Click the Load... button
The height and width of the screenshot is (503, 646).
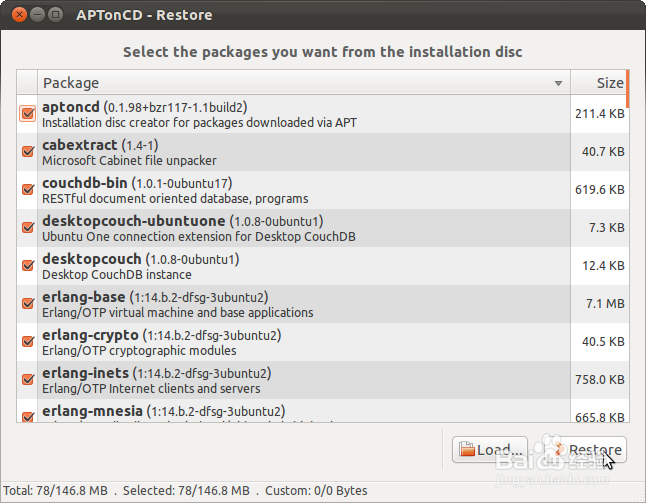[490, 450]
